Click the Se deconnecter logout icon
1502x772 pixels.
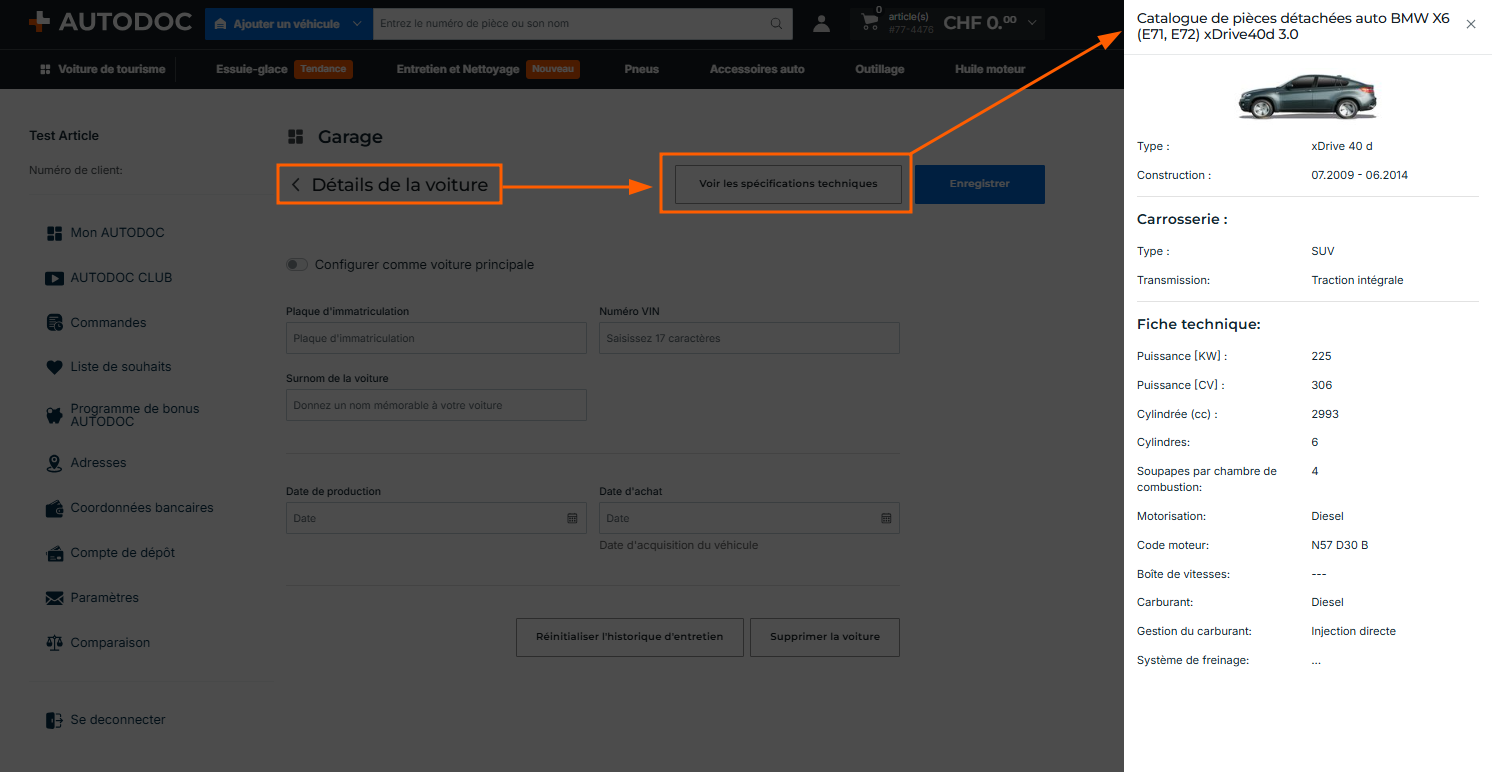click(55, 720)
